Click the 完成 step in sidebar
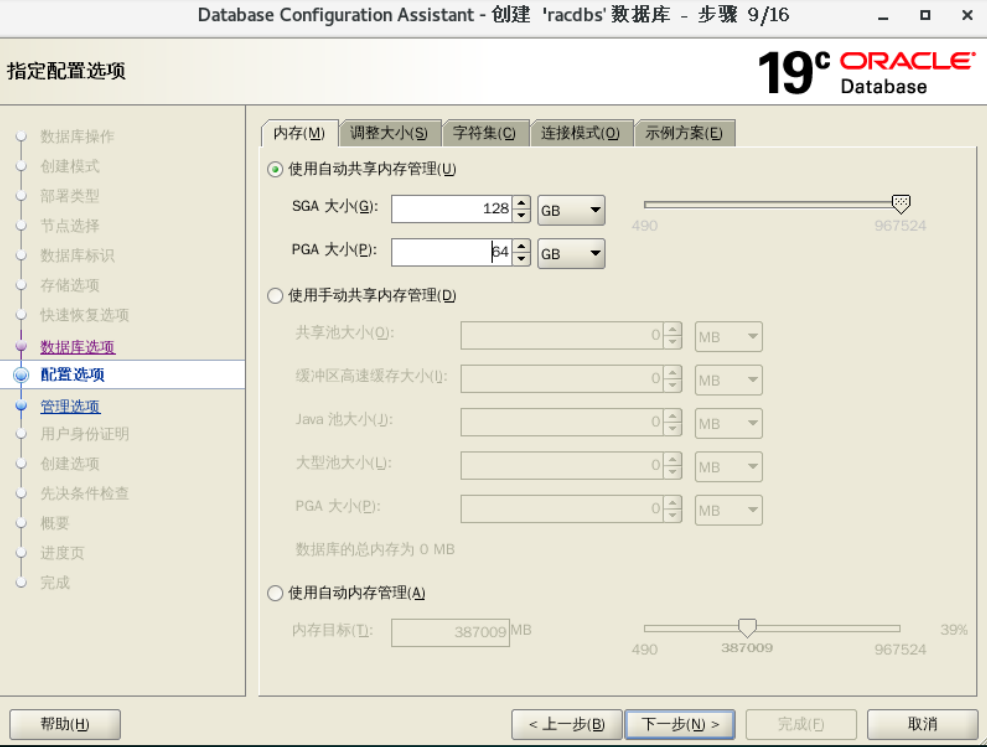Viewport: 987px width, 747px height. [x=55, y=583]
